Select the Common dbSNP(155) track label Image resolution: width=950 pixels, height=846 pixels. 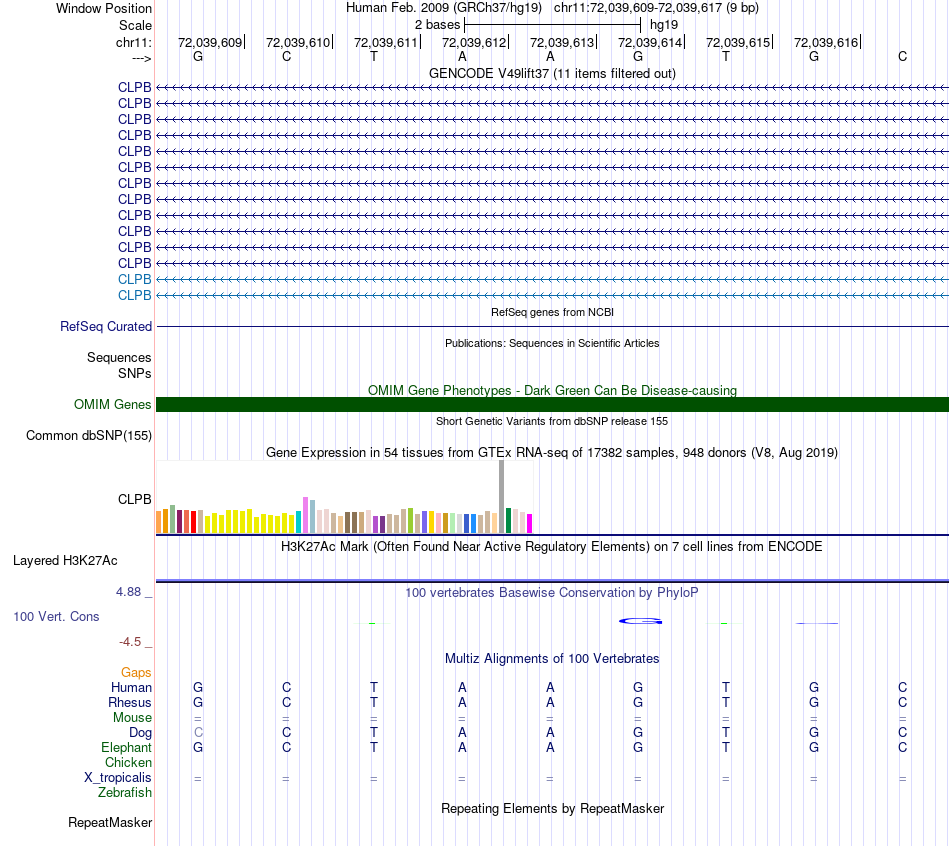click(88, 436)
